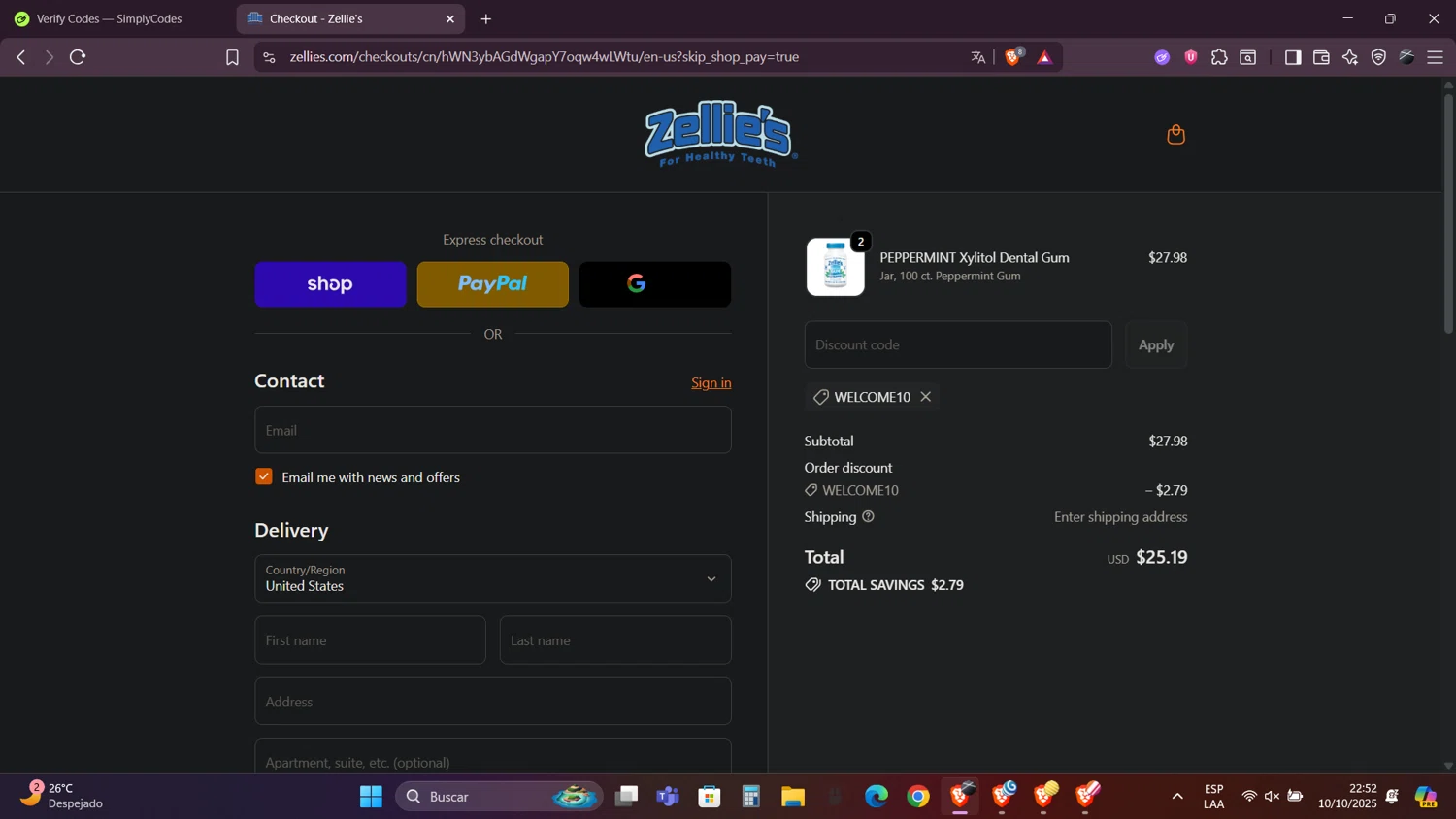Click the total amount $25.19
Viewport: 1456px width, 819px height.
(x=1161, y=557)
